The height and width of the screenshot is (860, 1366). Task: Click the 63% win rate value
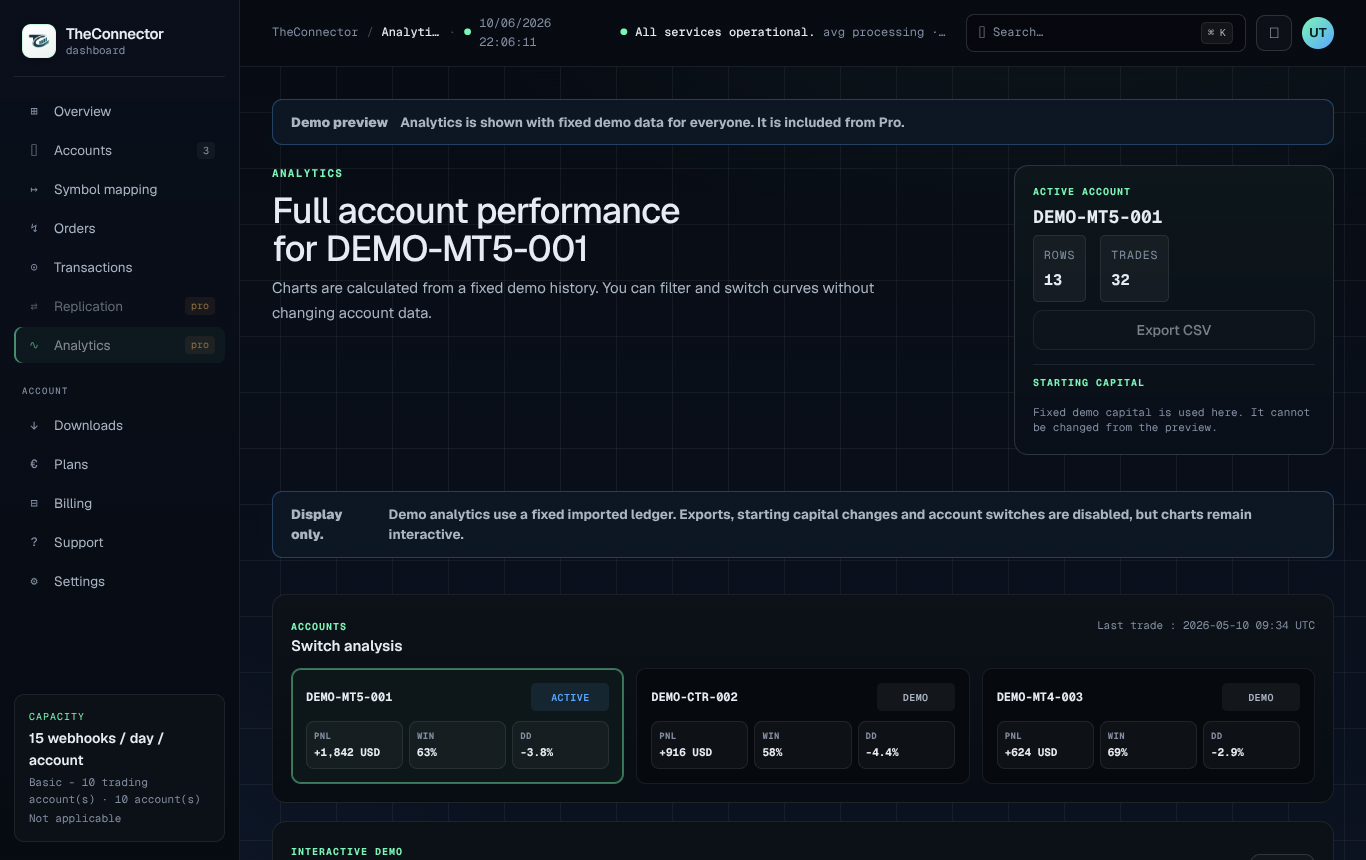tap(427, 752)
